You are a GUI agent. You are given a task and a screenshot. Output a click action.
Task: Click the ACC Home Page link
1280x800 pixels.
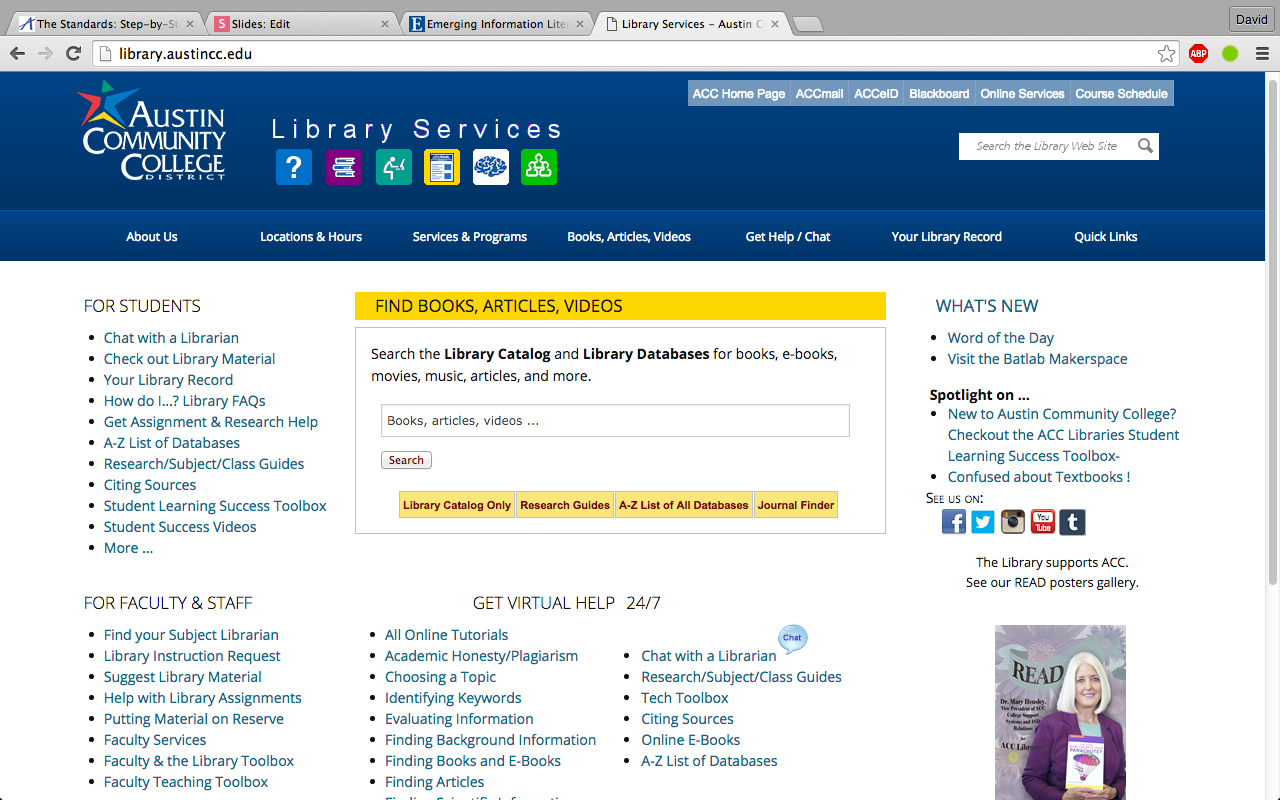[739, 94]
